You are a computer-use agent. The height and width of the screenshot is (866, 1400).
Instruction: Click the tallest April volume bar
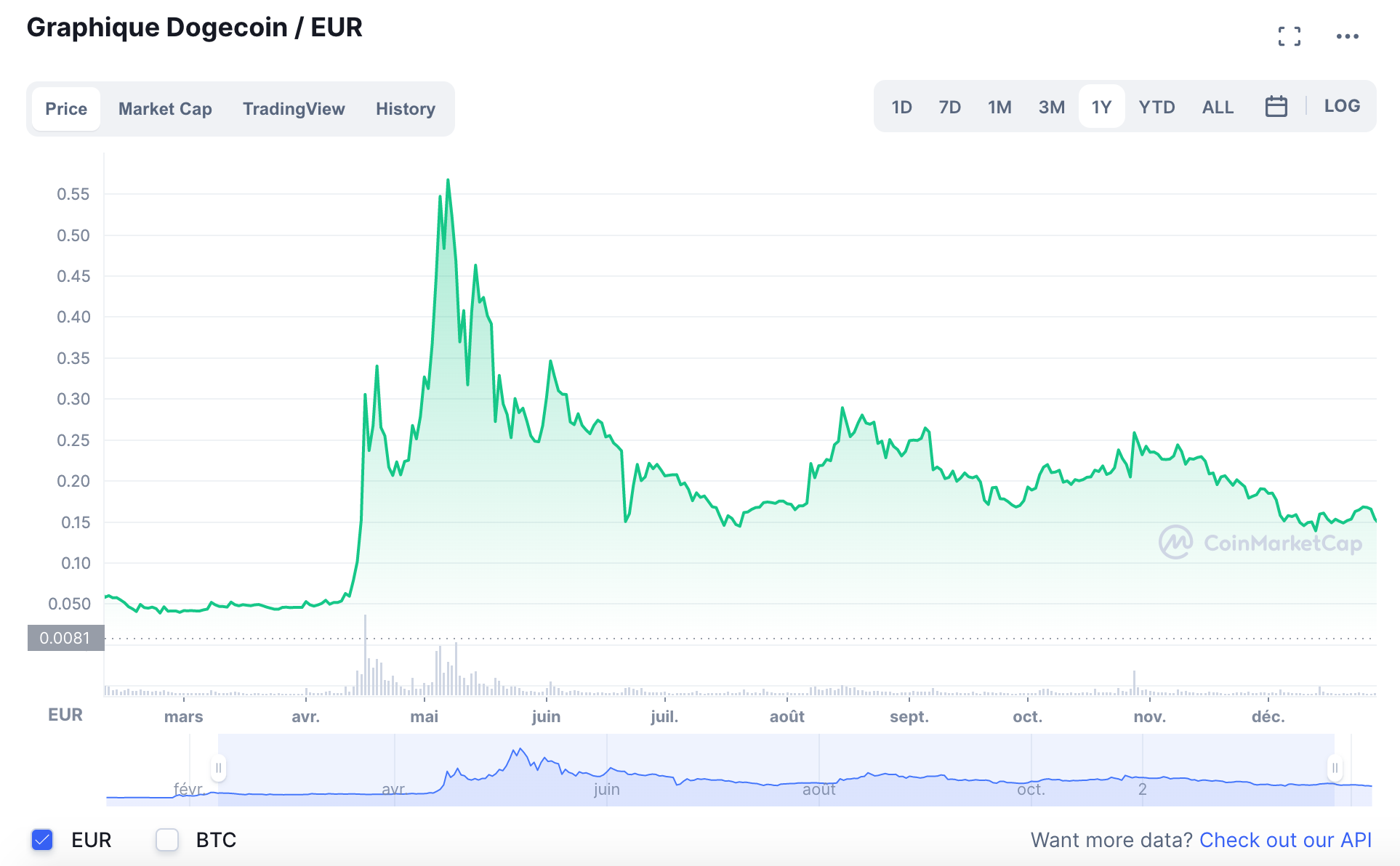[366, 654]
